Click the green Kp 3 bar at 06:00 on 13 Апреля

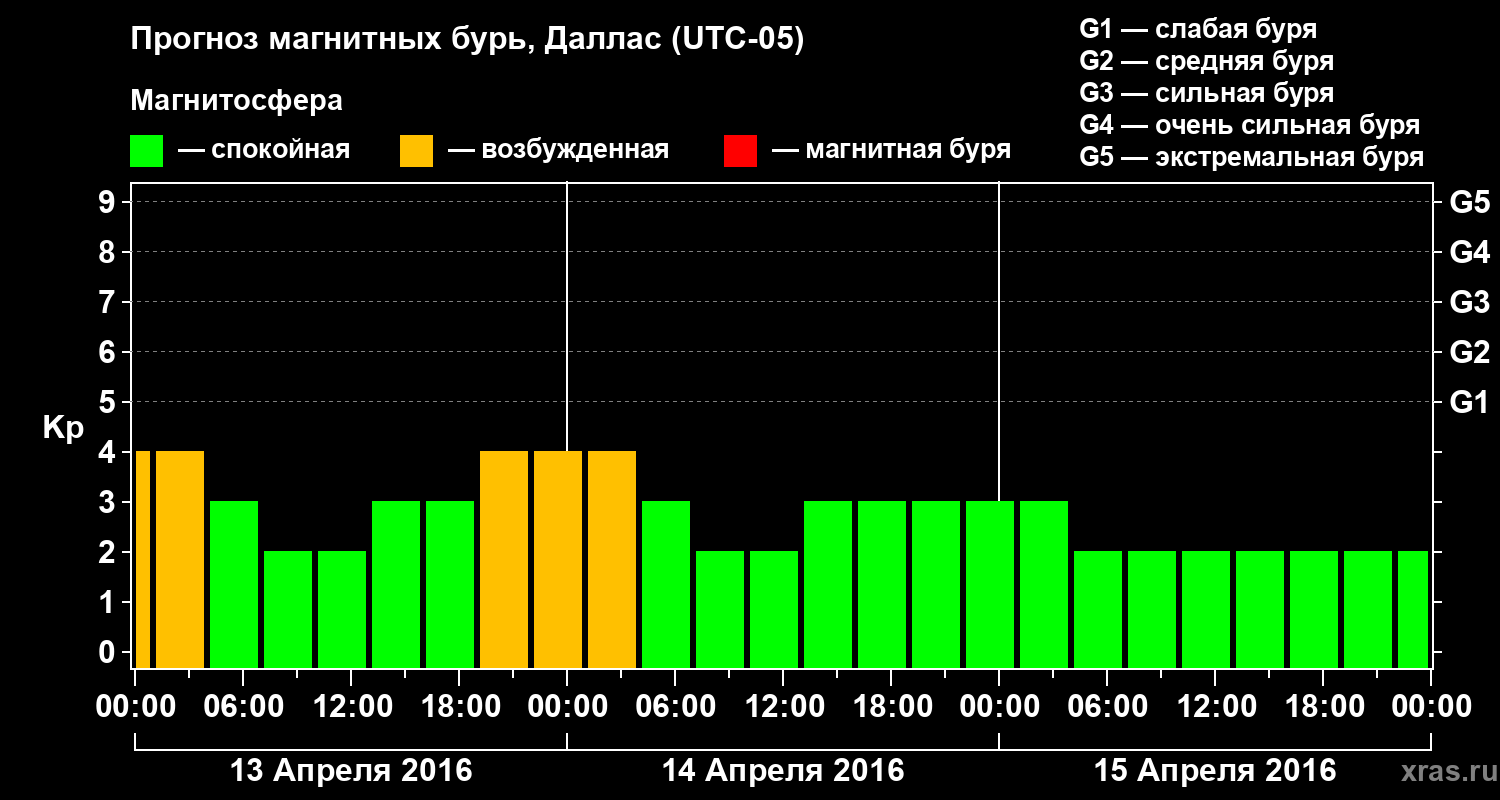click(234, 584)
